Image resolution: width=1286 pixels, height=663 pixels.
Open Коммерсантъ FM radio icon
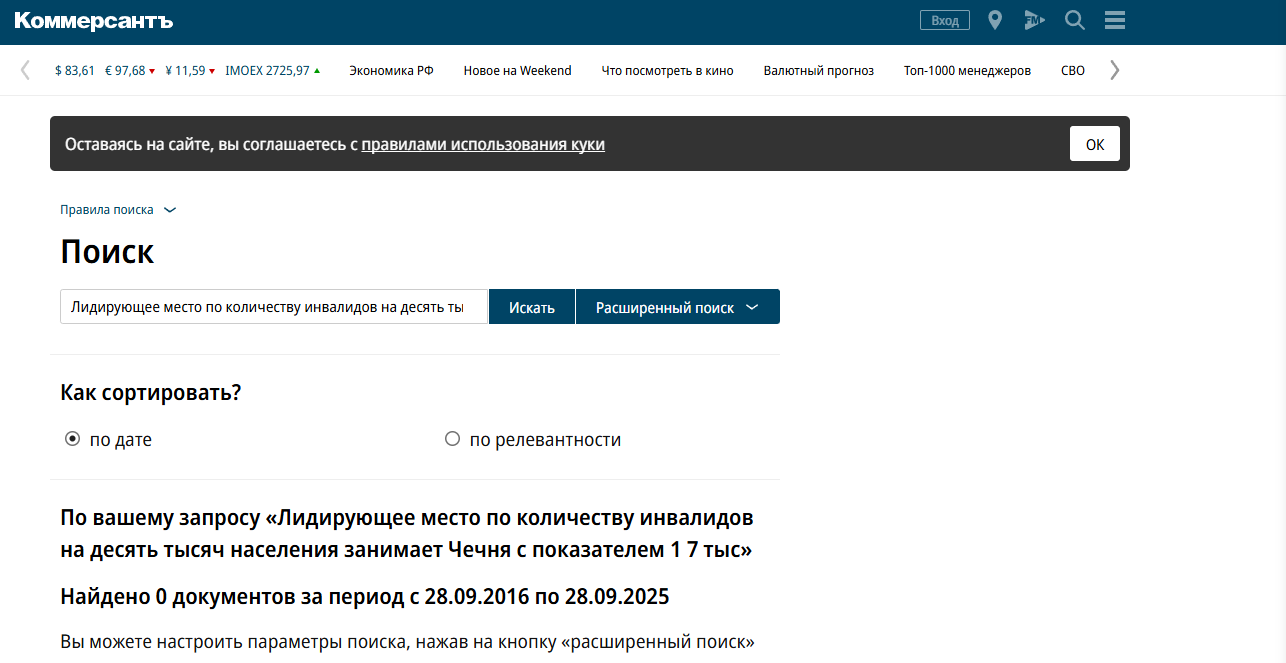click(1034, 20)
